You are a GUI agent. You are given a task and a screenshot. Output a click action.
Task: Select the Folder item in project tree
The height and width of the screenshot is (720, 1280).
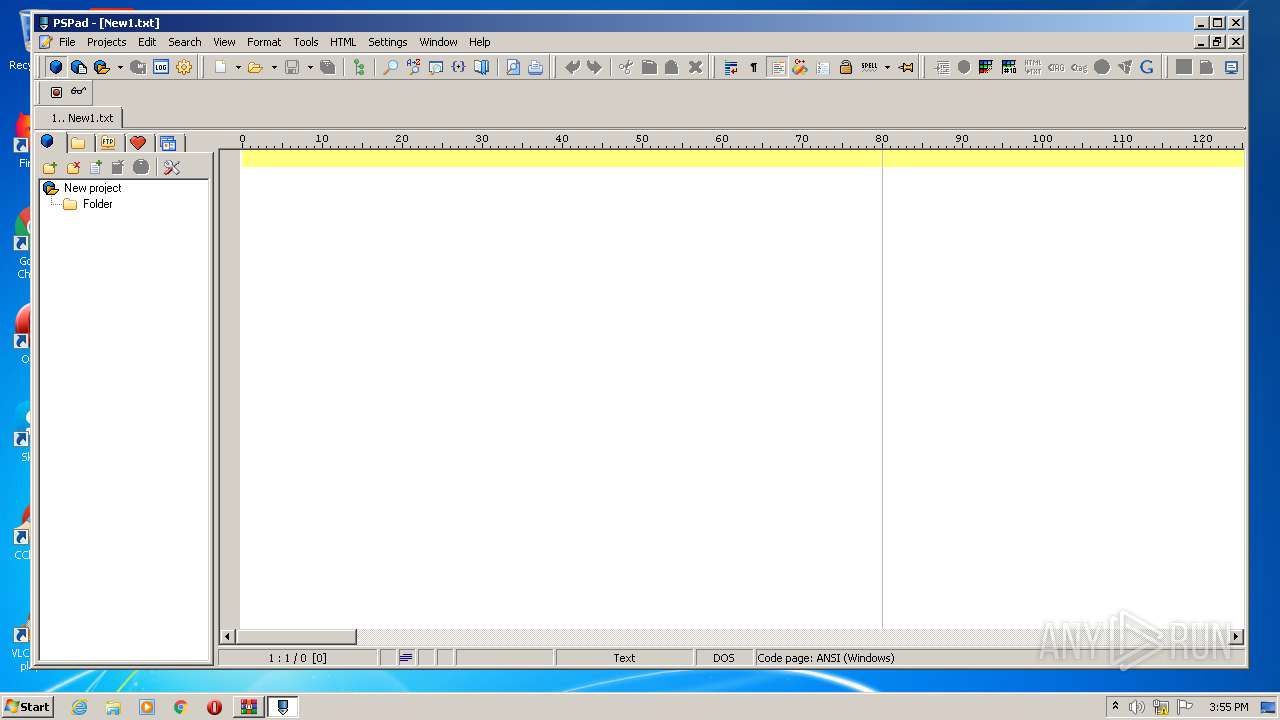[97, 204]
